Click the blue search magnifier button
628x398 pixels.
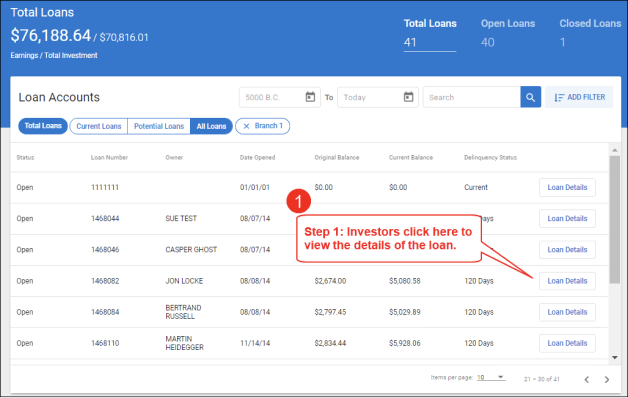tap(531, 97)
